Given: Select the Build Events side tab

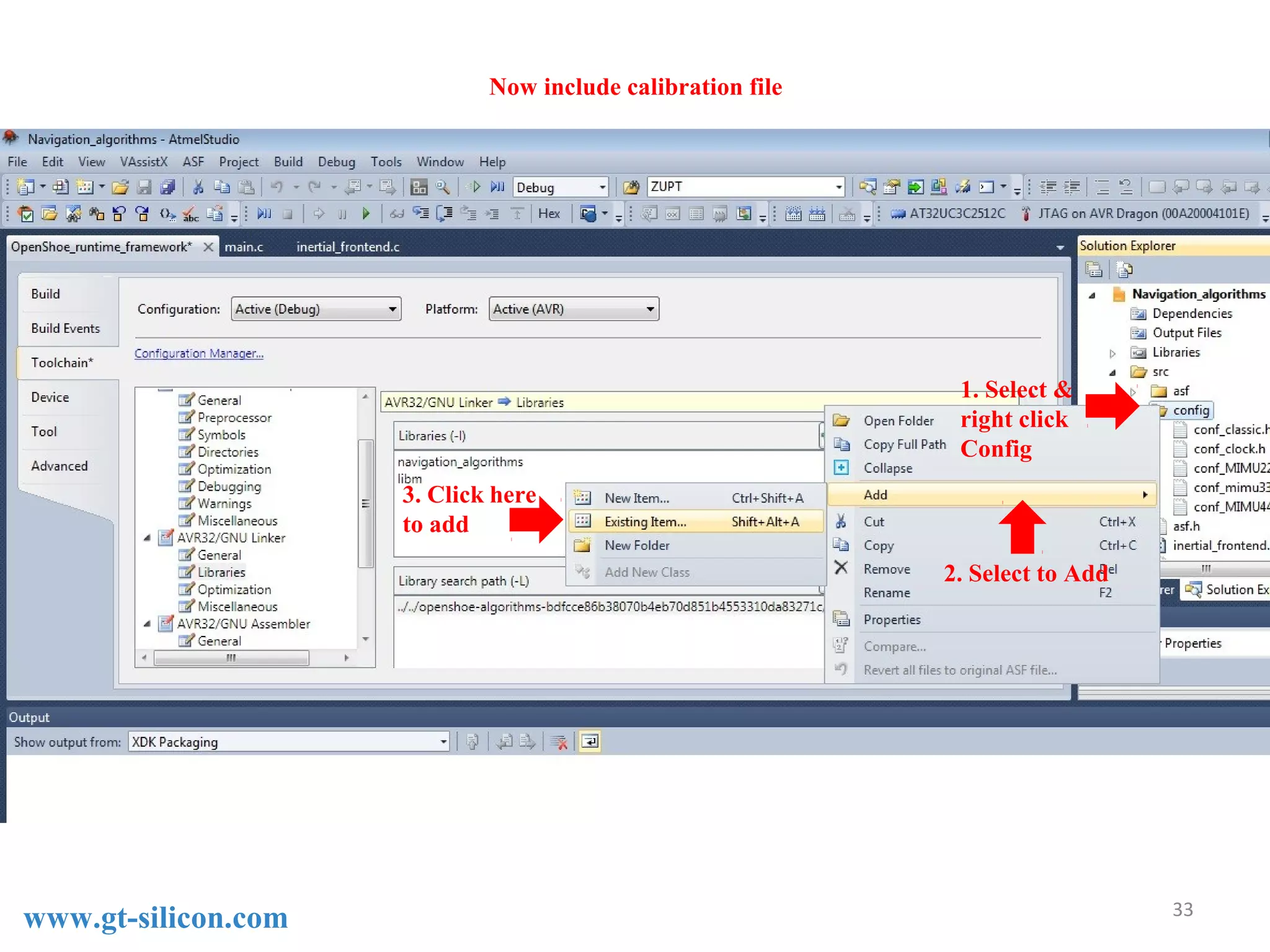Looking at the screenshot, I should coord(66,328).
